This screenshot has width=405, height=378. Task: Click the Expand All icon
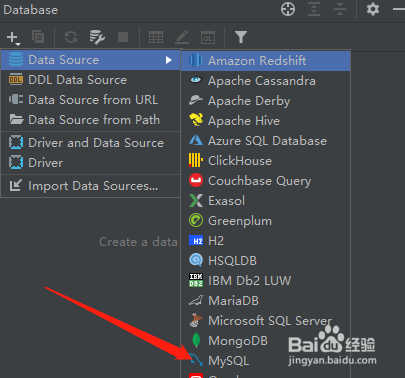tap(314, 9)
